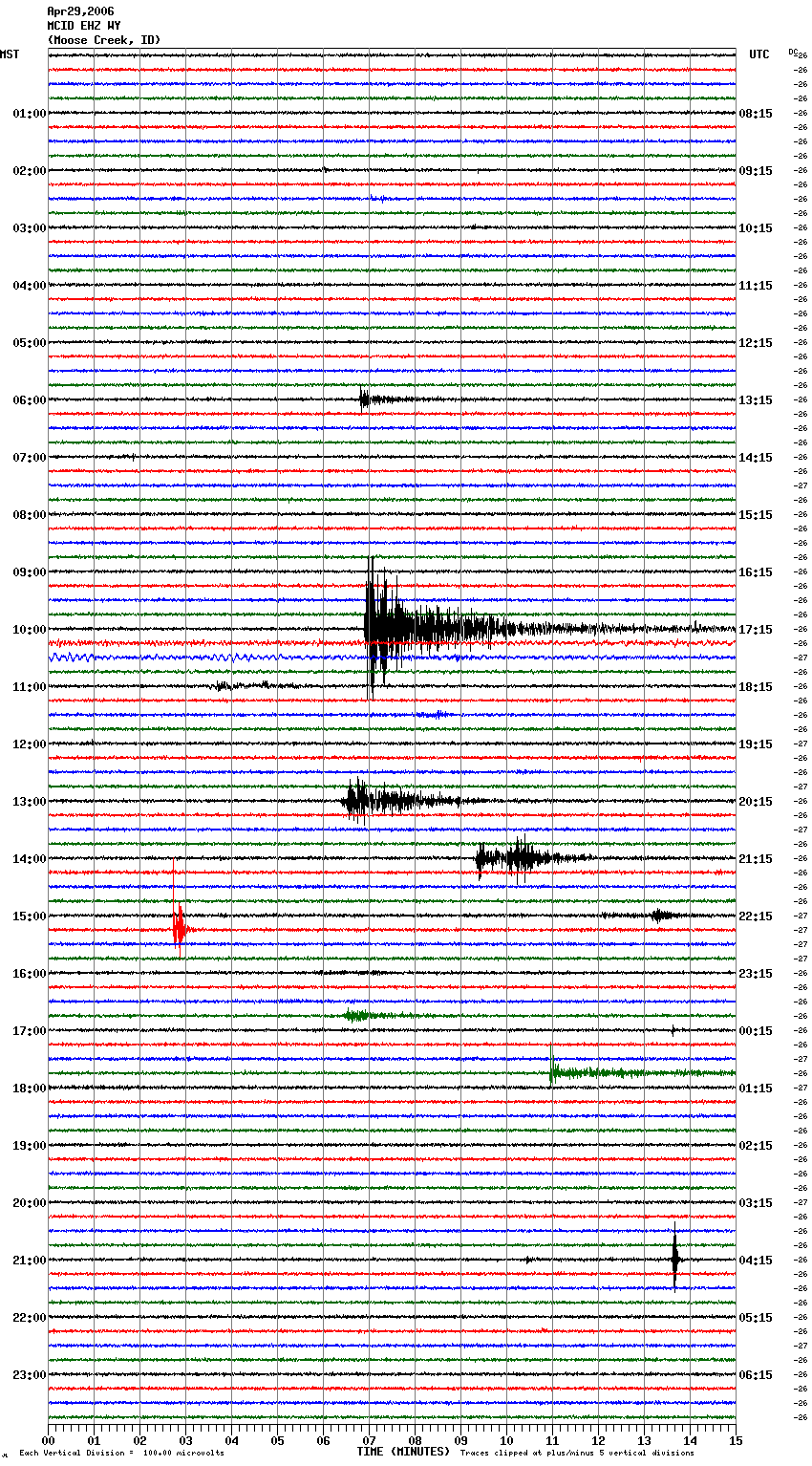Image resolution: width=812 pixels, height=1466 pixels.
Task: Click the 13:15 UTC time label
Action: point(756,400)
